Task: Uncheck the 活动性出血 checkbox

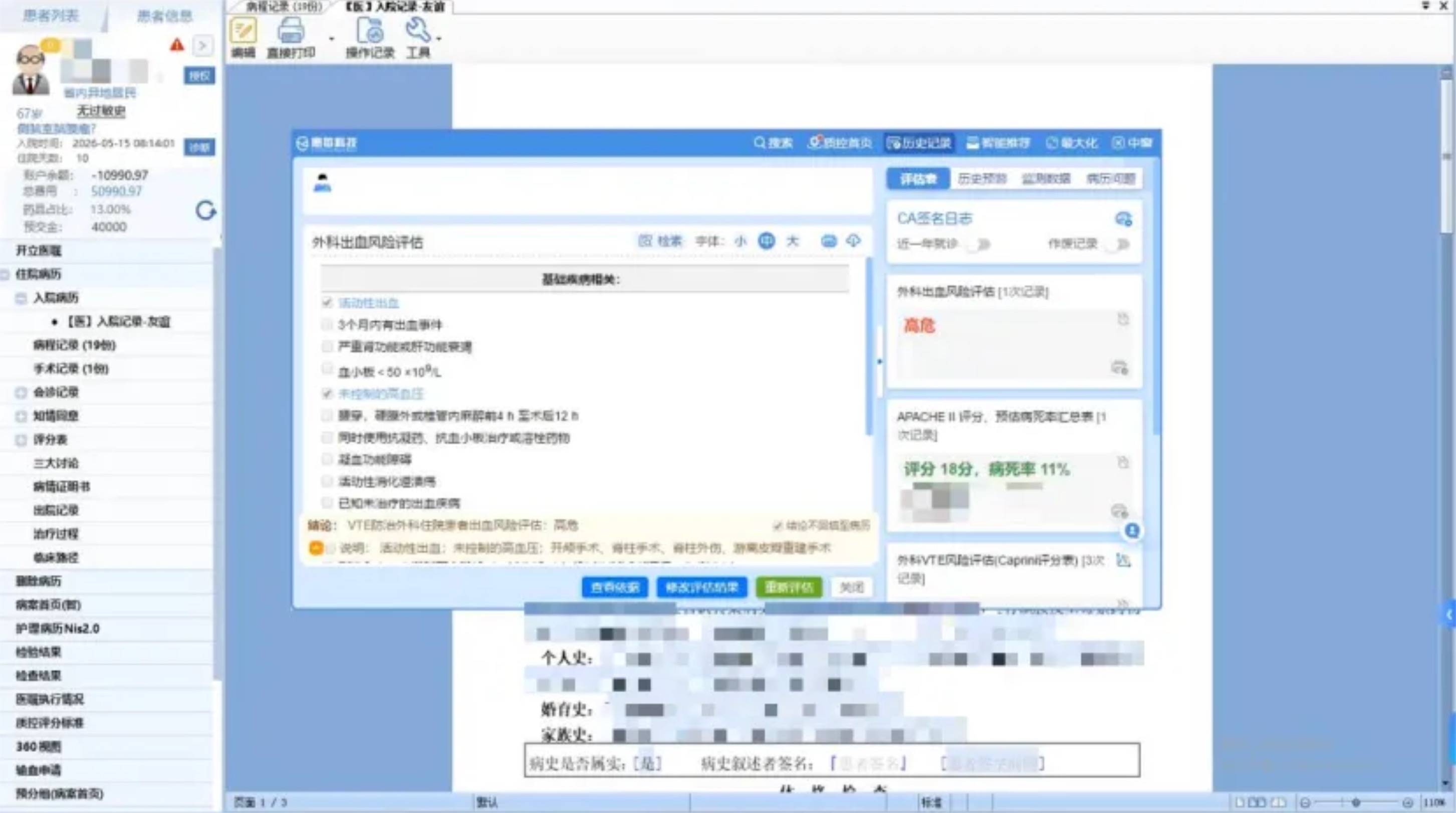Action: click(x=327, y=302)
